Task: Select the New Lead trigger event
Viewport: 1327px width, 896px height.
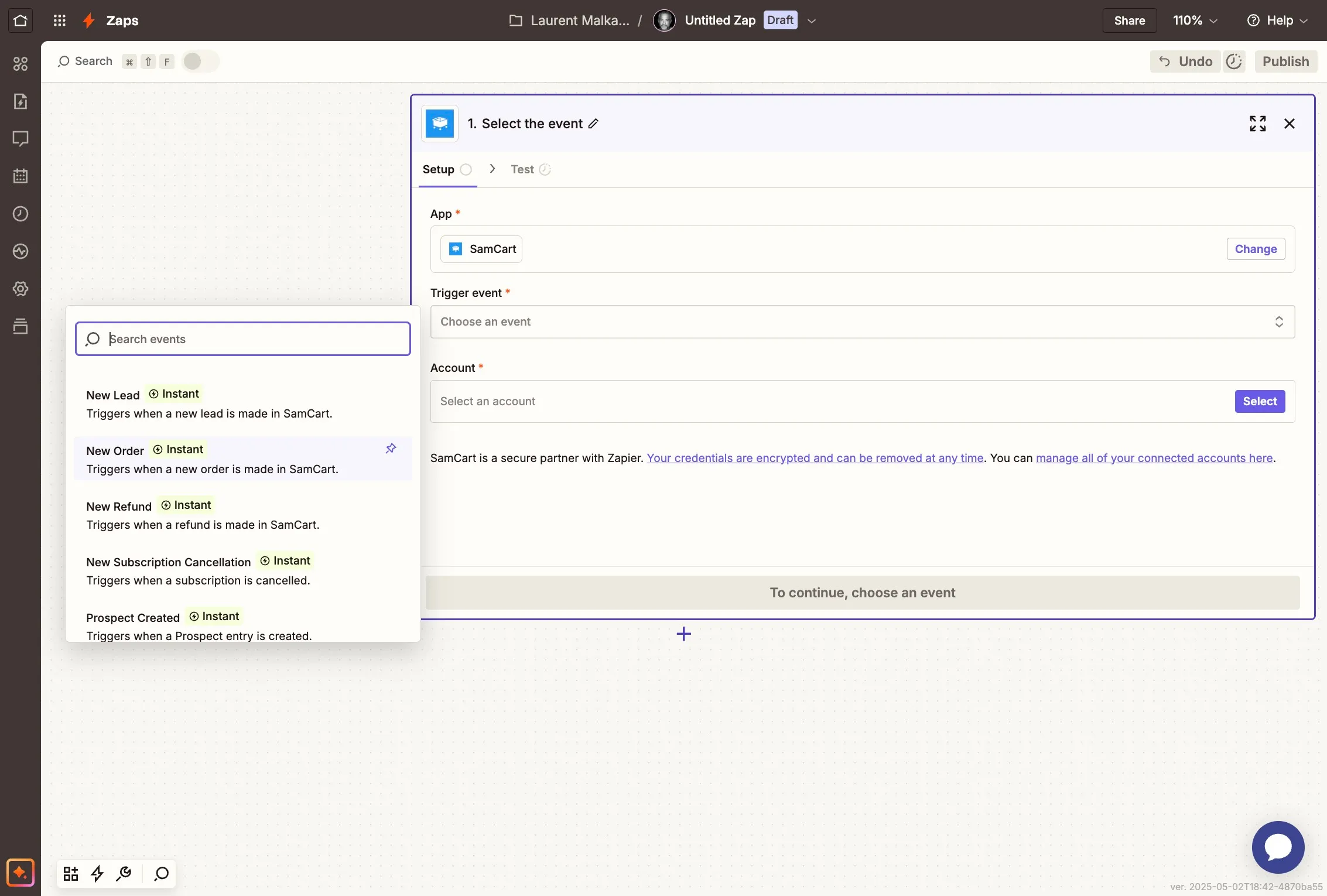Action: [242, 403]
